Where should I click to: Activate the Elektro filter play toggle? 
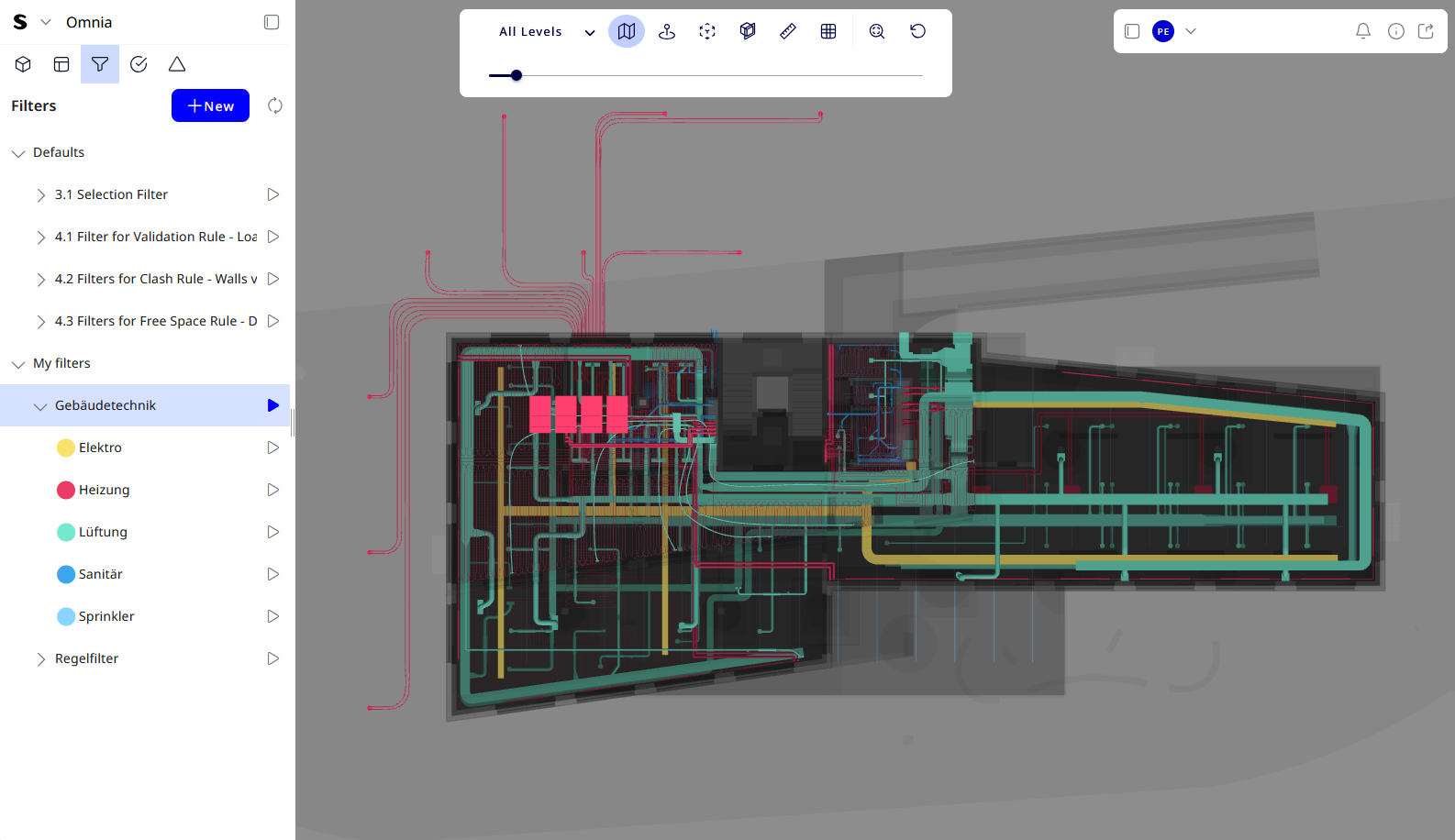click(272, 448)
